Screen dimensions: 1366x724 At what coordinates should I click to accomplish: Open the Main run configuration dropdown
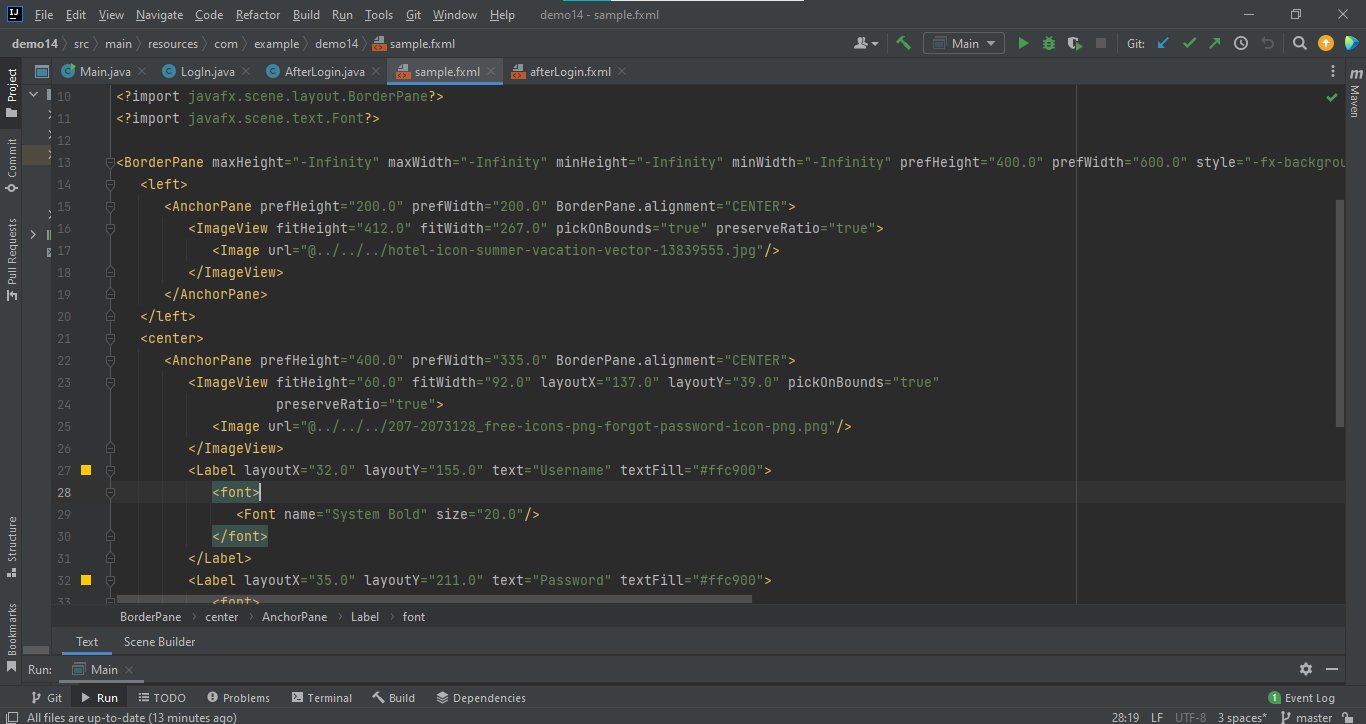pyautogui.click(x=963, y=43)
